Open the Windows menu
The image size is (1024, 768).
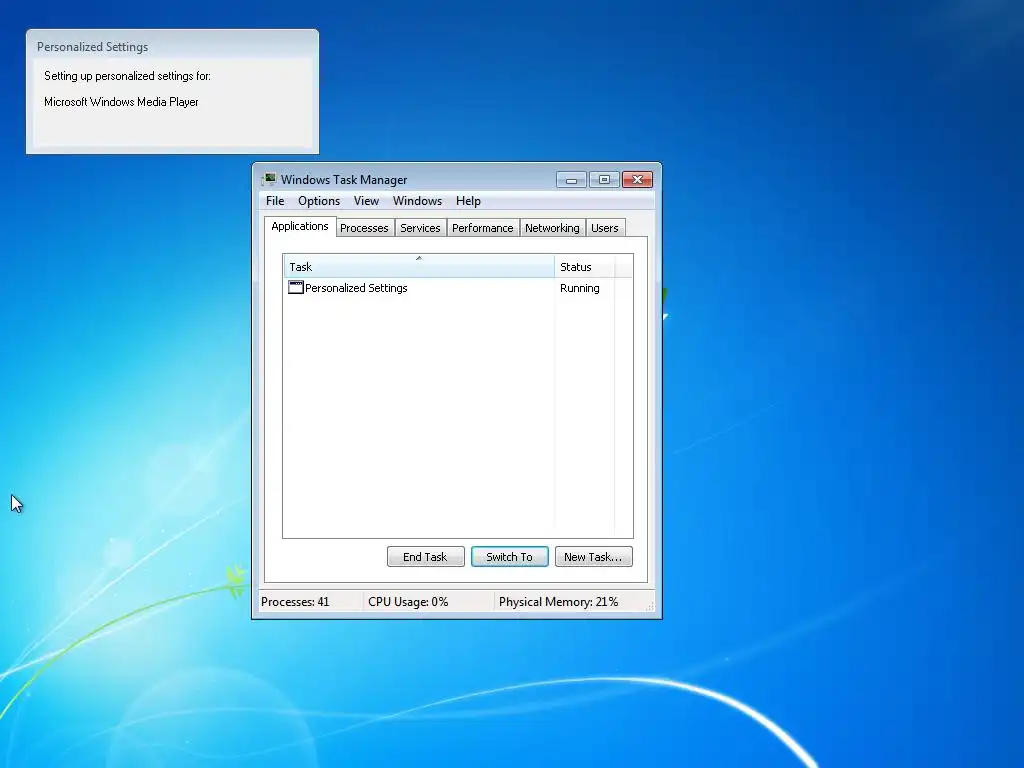(x=417, y=201)
